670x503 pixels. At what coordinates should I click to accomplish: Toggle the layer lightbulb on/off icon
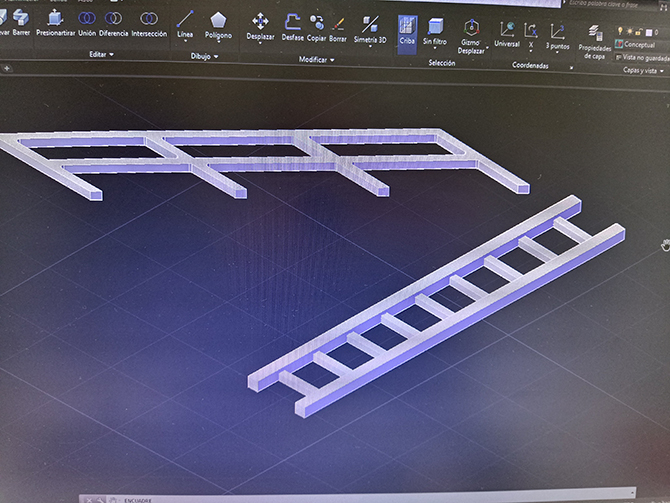(x=621, y=31)
